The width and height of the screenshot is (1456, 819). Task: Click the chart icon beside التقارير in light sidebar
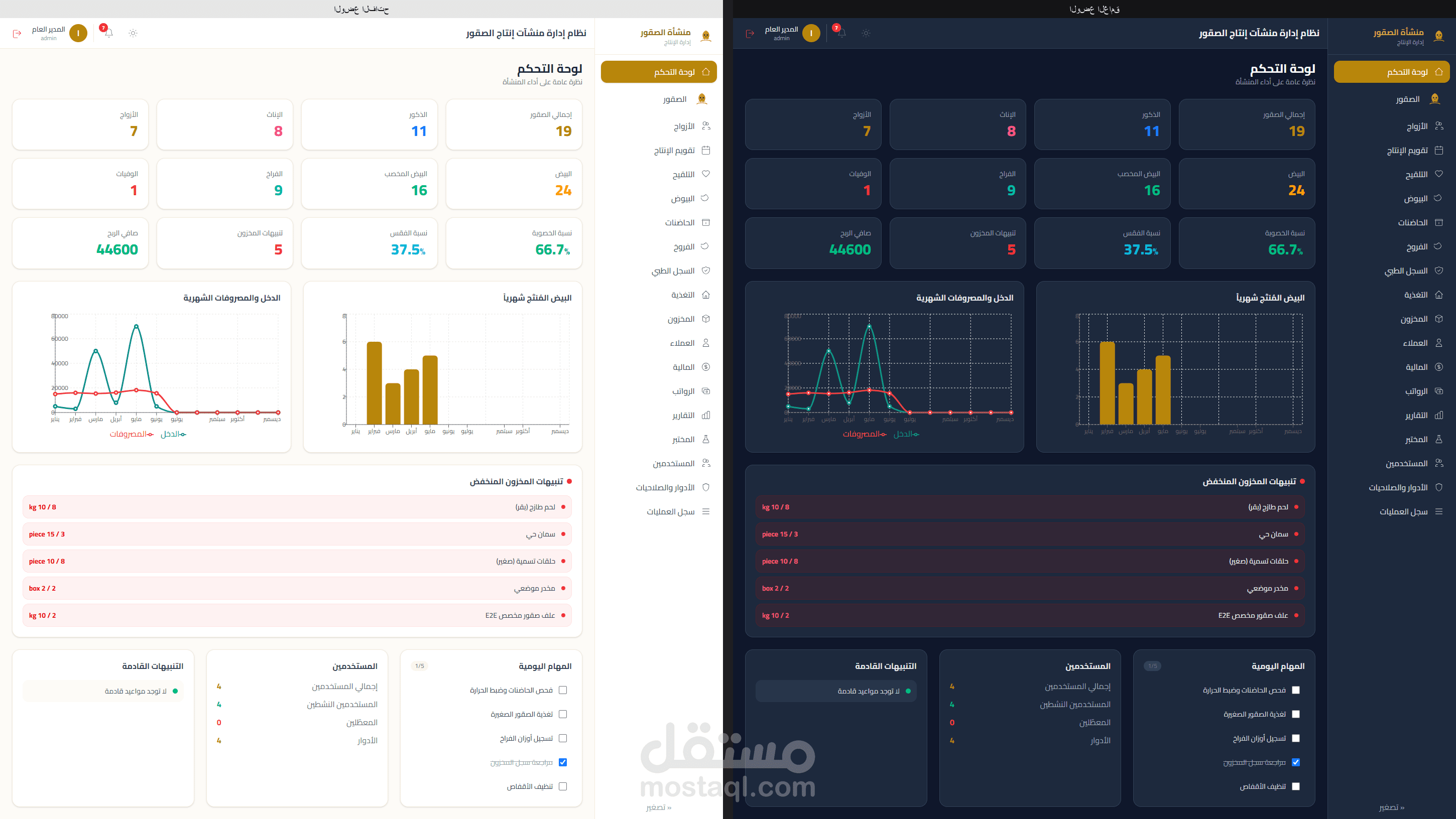(x=705, y=415)
